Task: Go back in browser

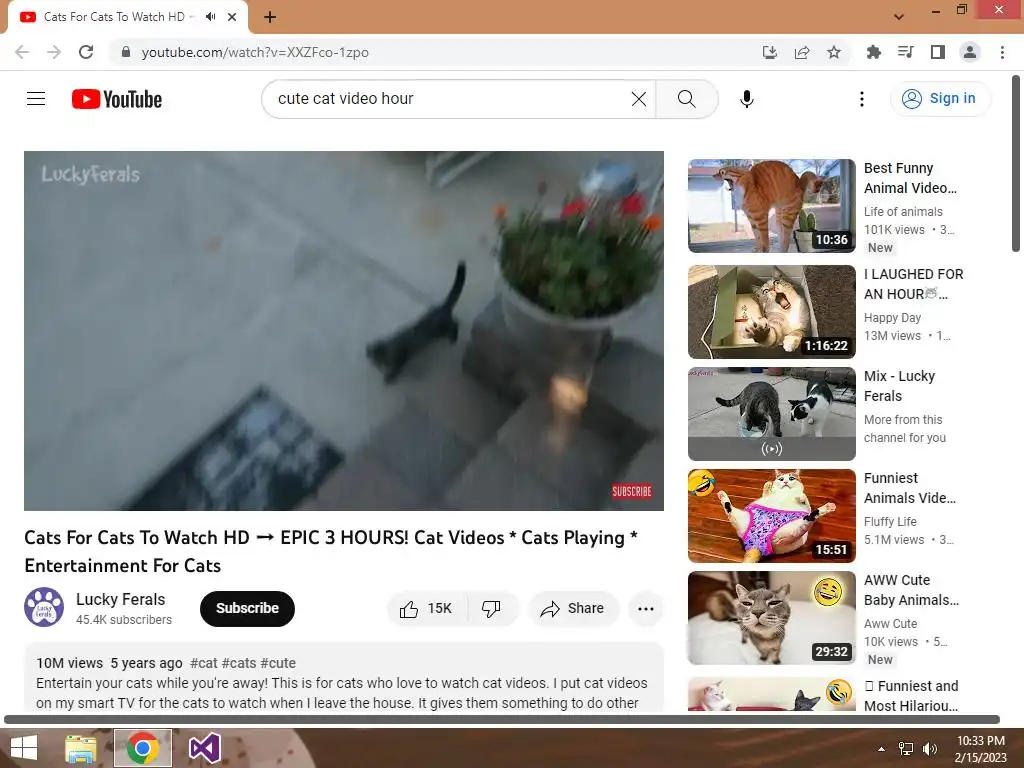Action: point(22,52)
